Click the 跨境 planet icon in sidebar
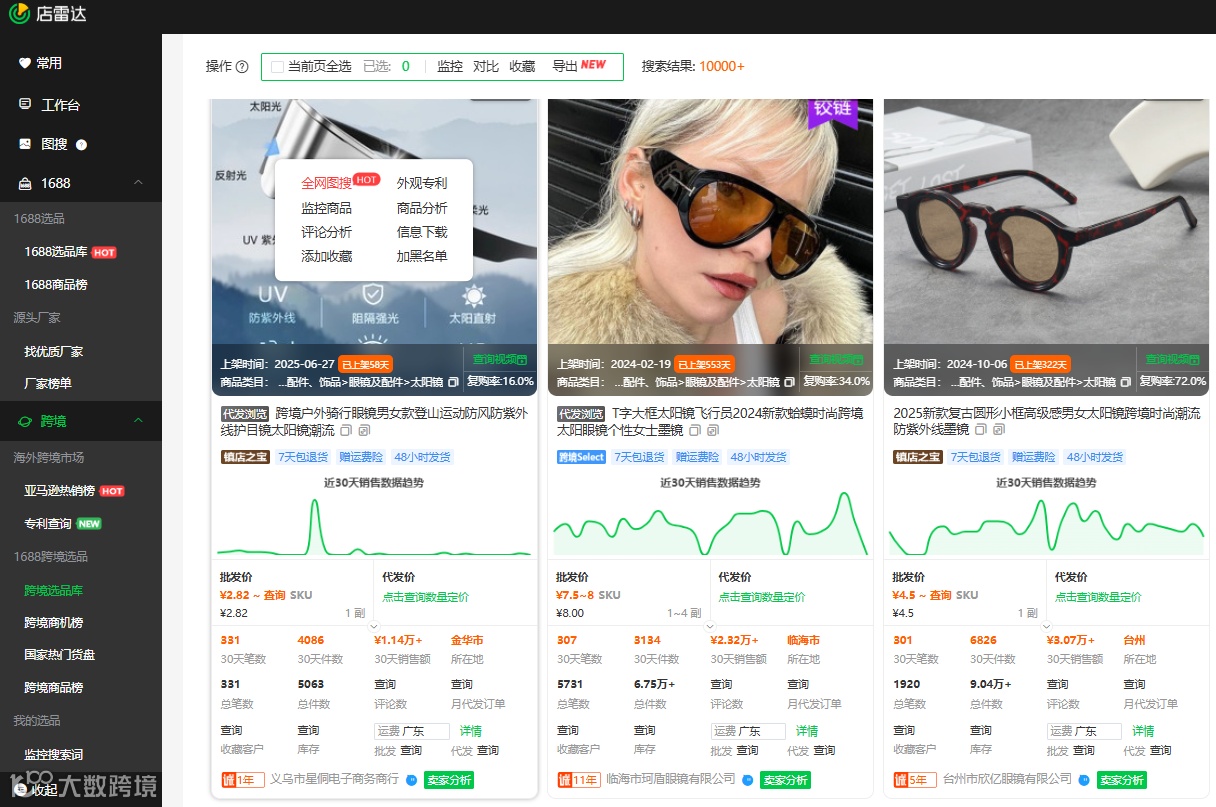 (25, 421)
